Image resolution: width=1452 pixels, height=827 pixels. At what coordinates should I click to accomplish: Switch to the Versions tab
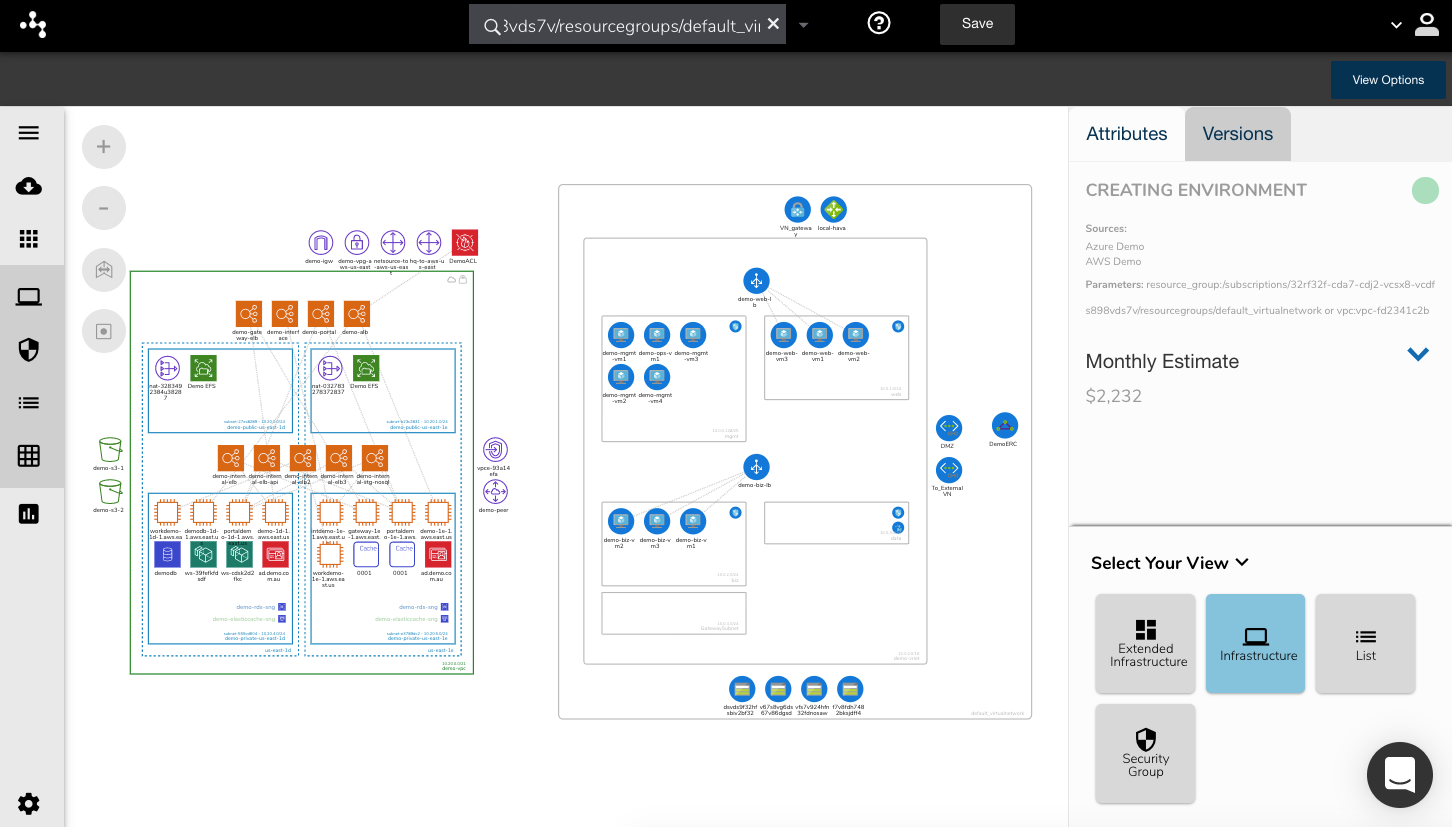pos(1237,133)
